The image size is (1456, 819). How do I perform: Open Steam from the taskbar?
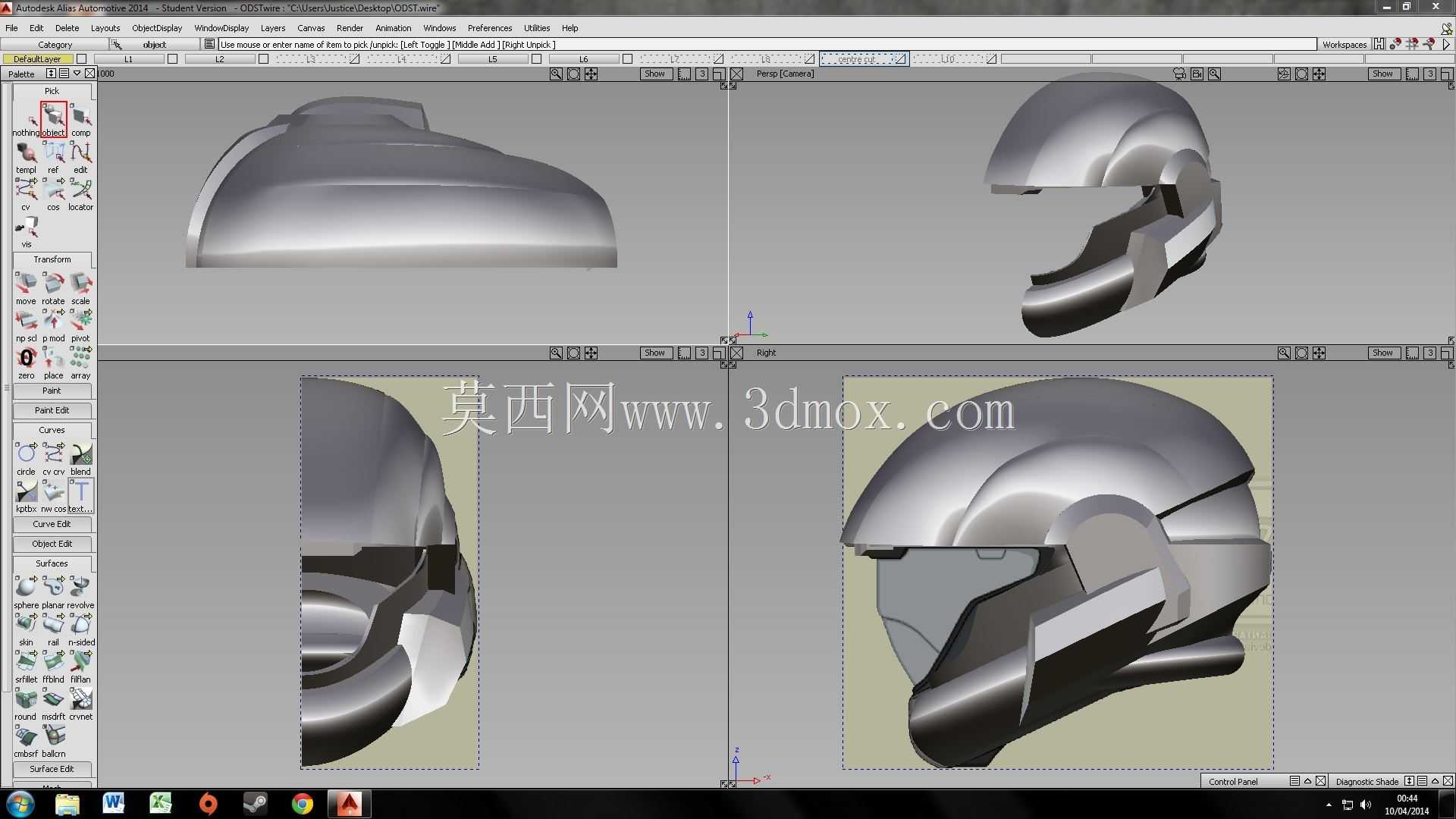pyautogui.click(x=255, y=804)
